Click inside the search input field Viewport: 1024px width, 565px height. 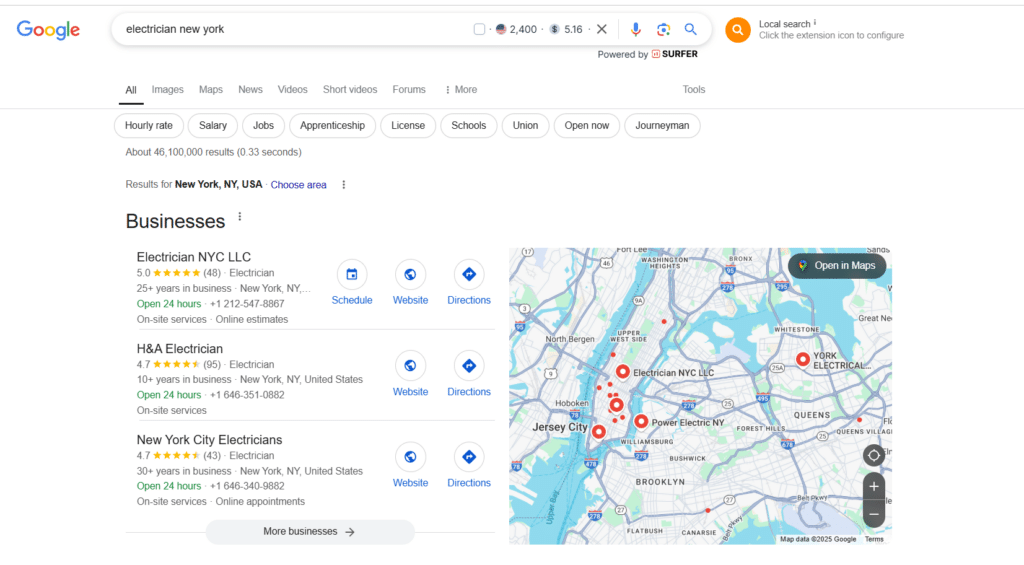[x=294, y=29]
